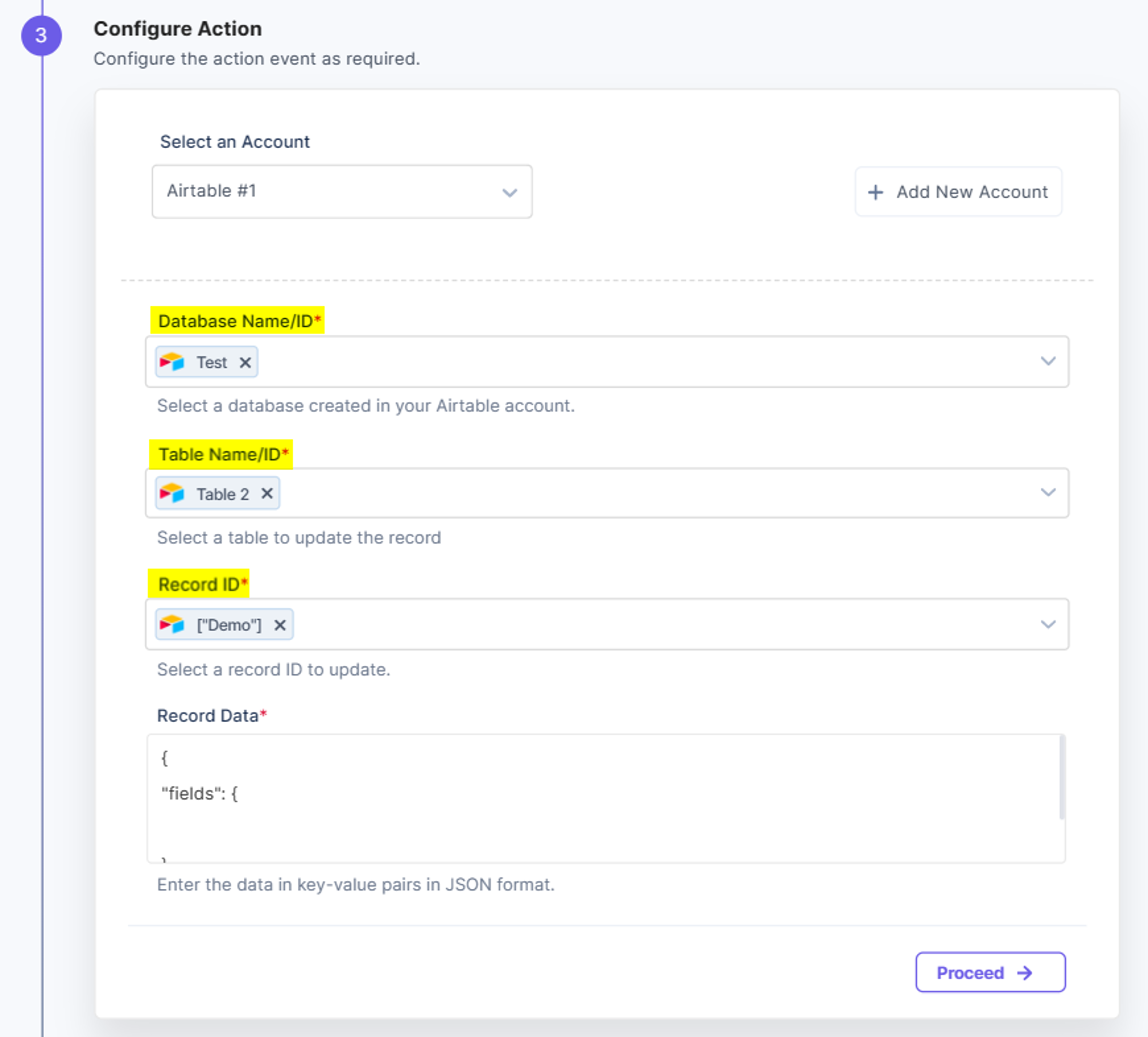Image resolution: width=1148 pixels, height=1037 pixels.
Task: Expand the Table Name/ID dropdown chevron
Action: 1048,492
